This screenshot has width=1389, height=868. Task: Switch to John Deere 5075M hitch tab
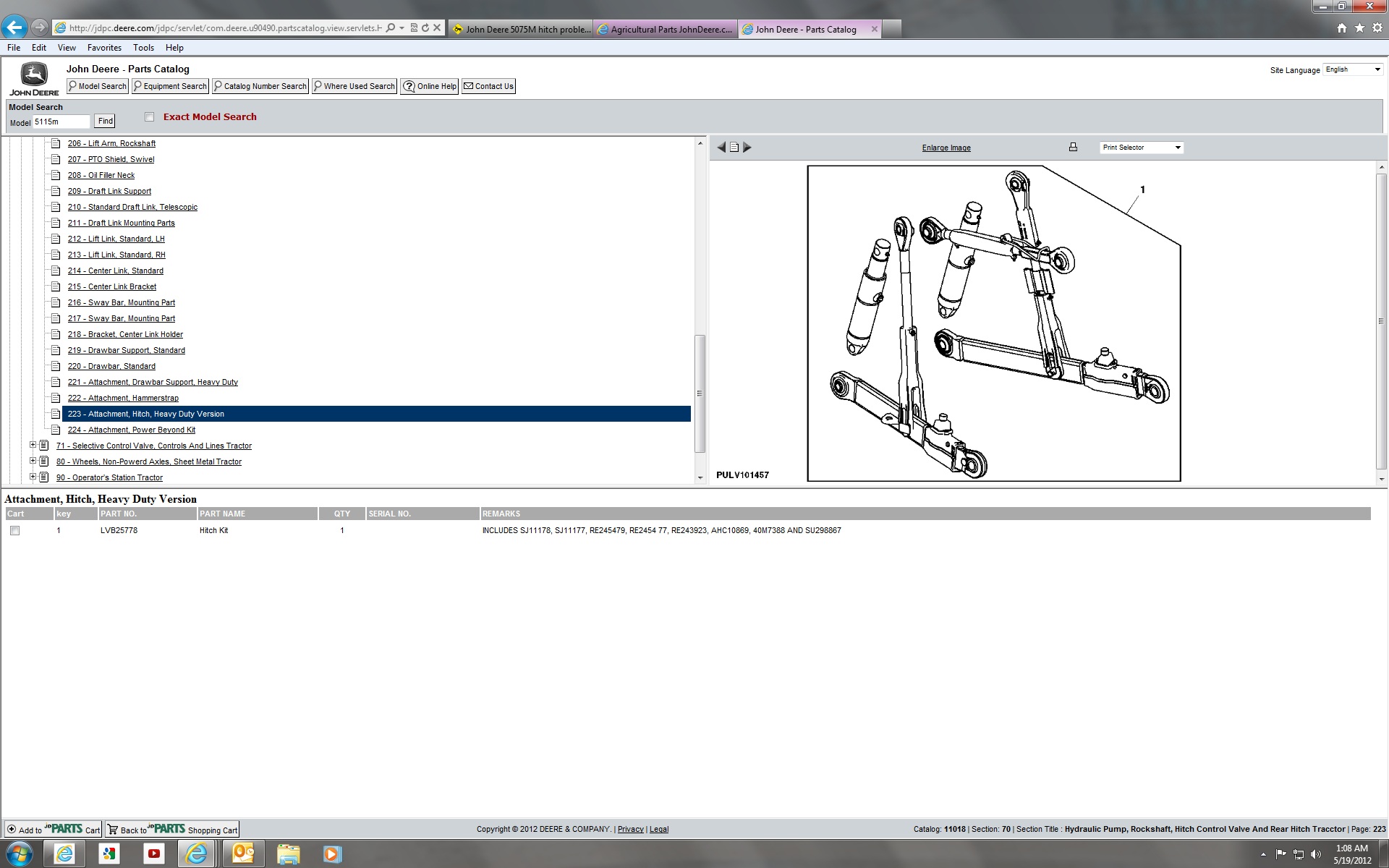pyautogui.click(x=521, y=30)
